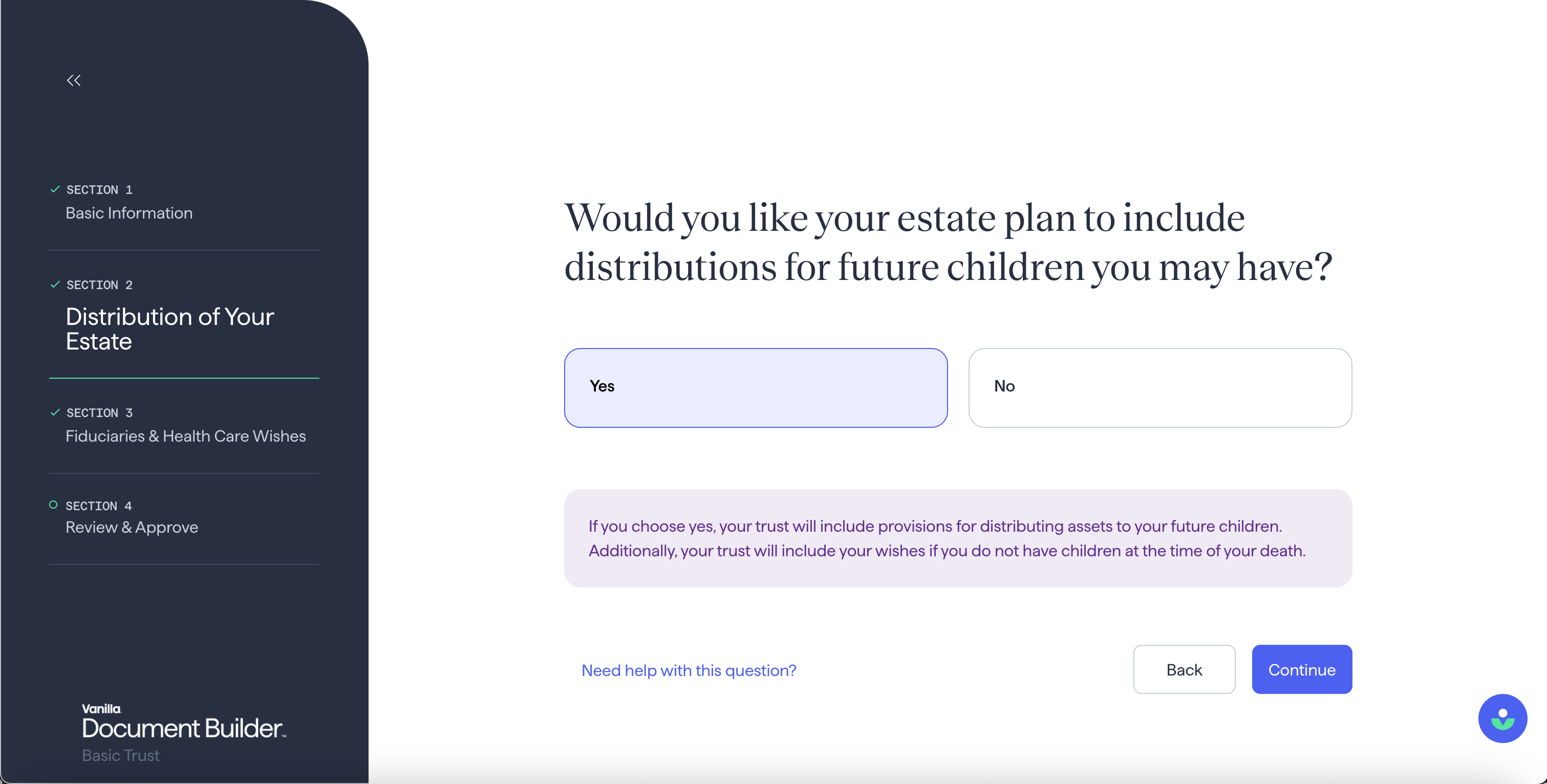Click the Section 1 green checkmark

[x=55, y=189]
